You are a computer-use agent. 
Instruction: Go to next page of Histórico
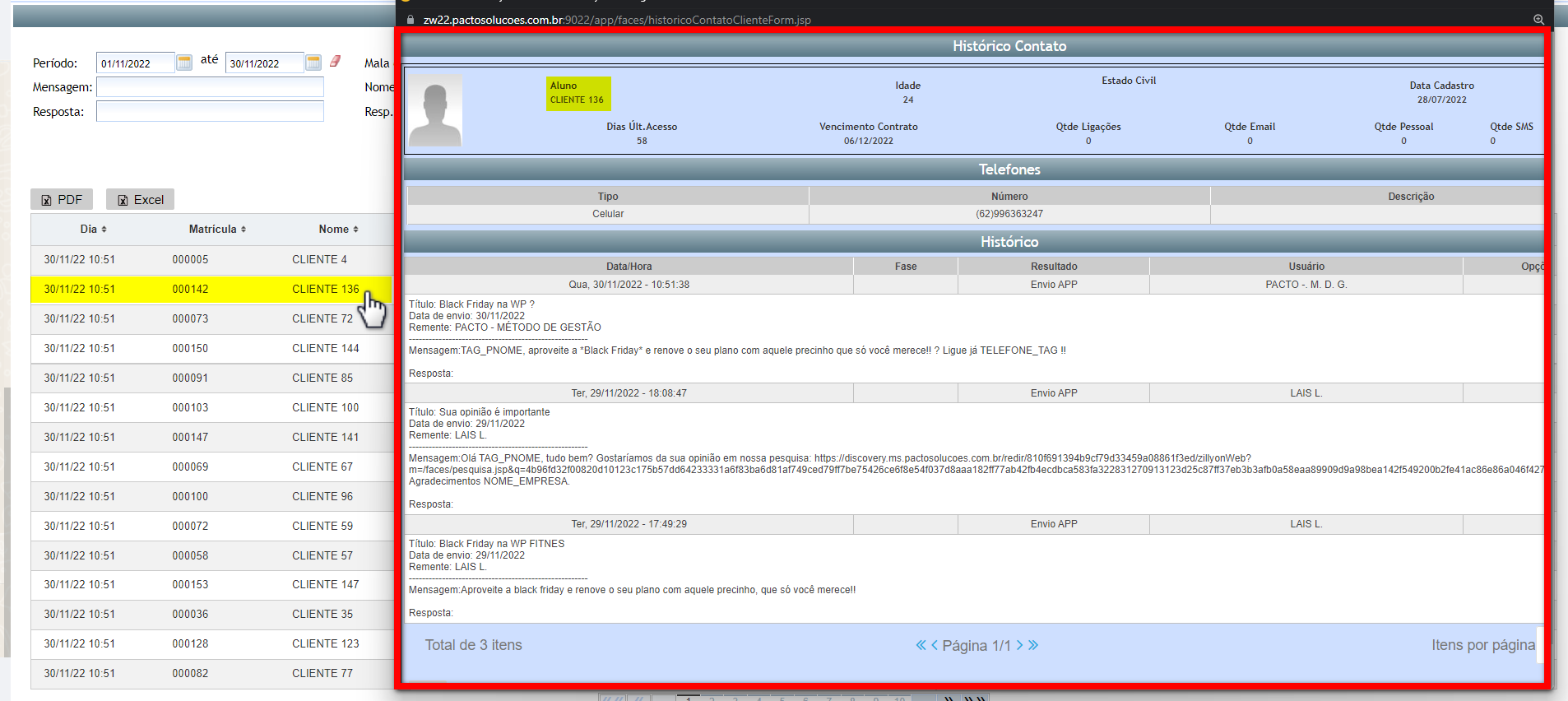coord(1019,645)
